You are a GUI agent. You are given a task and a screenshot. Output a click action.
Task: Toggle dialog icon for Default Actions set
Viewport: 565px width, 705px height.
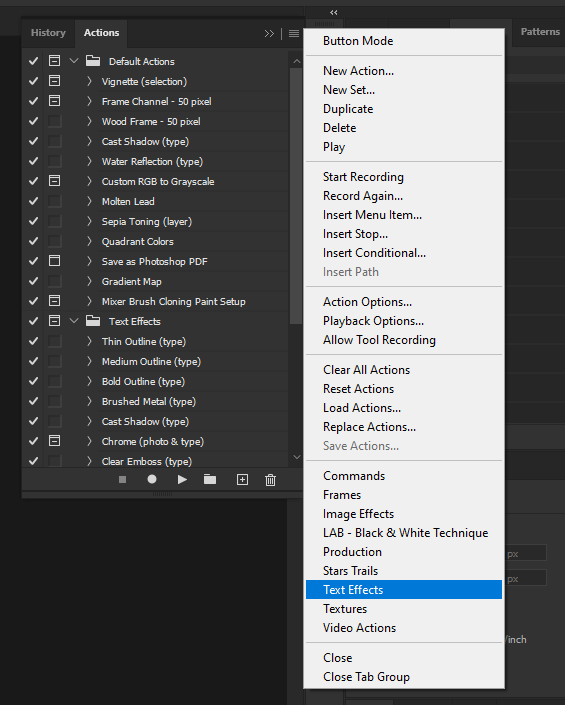tap(54, 61)
